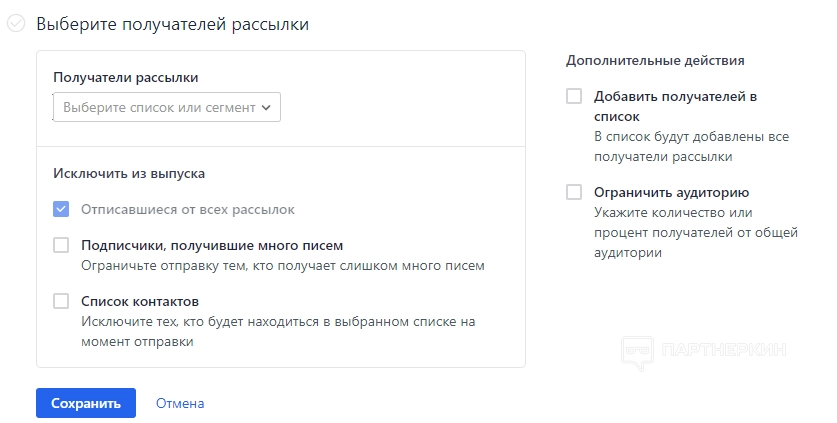The width and height of the screenshot is (837, 423).
Task: Click the chevron arrow in the recipients dropdown
Action: [266, 107]
